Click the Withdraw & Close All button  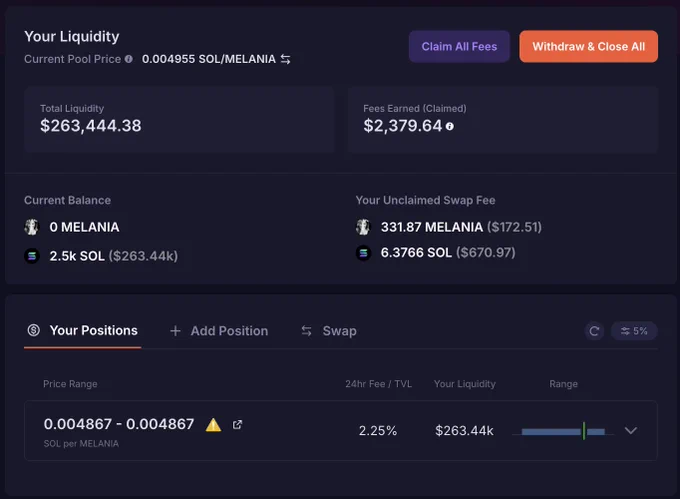[x=588, y=46]
